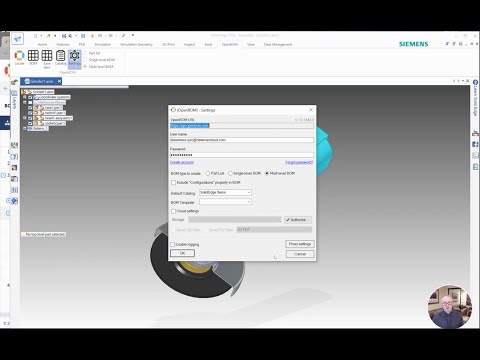Screen dimensions: 480x360
Task: Enable the Cloud settings checkbox
Action: coord(173,211)
